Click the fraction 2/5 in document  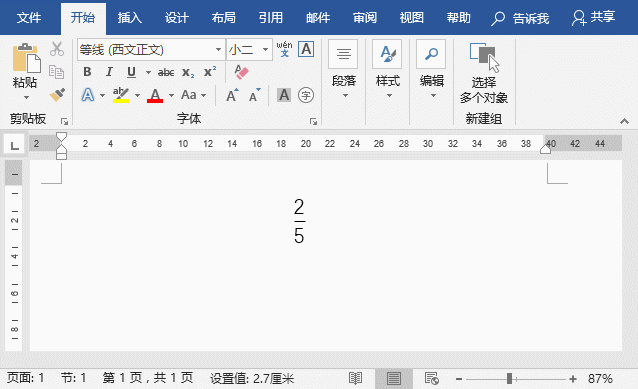click(299, 221)
